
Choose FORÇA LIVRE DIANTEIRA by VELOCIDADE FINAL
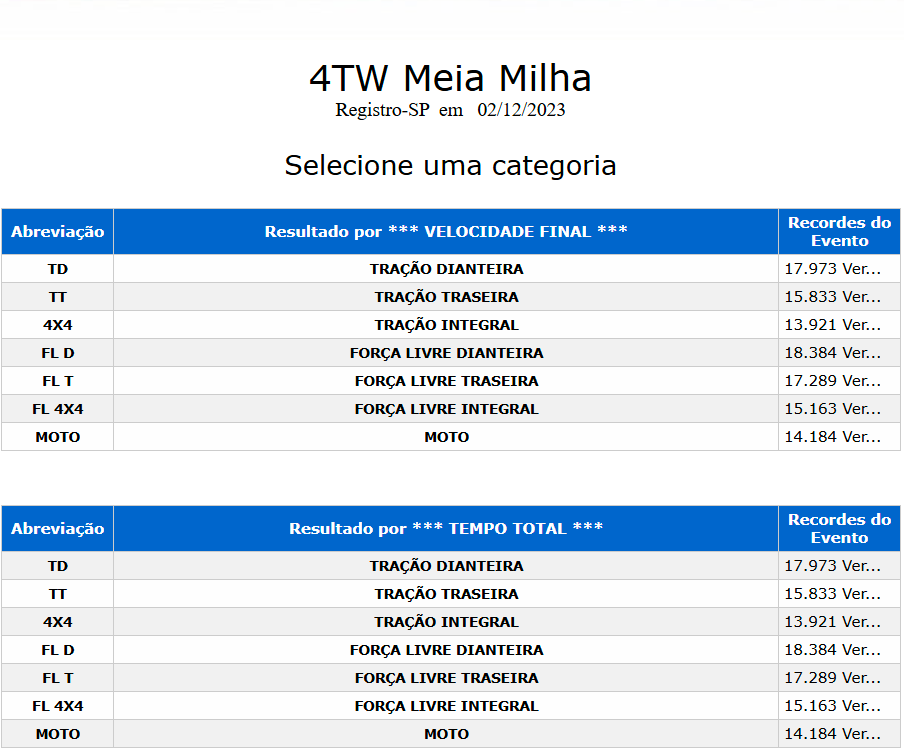(x=446, y=353)
